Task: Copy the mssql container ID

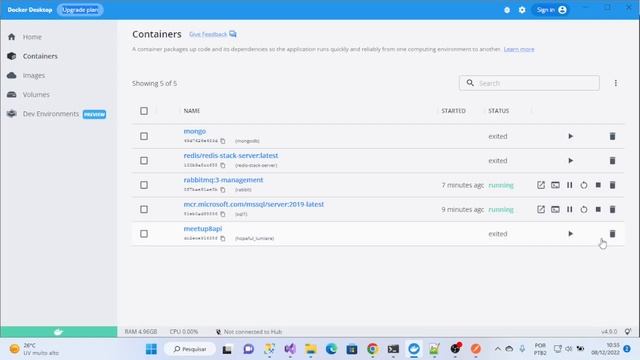Action: click(x=222, y=214)
